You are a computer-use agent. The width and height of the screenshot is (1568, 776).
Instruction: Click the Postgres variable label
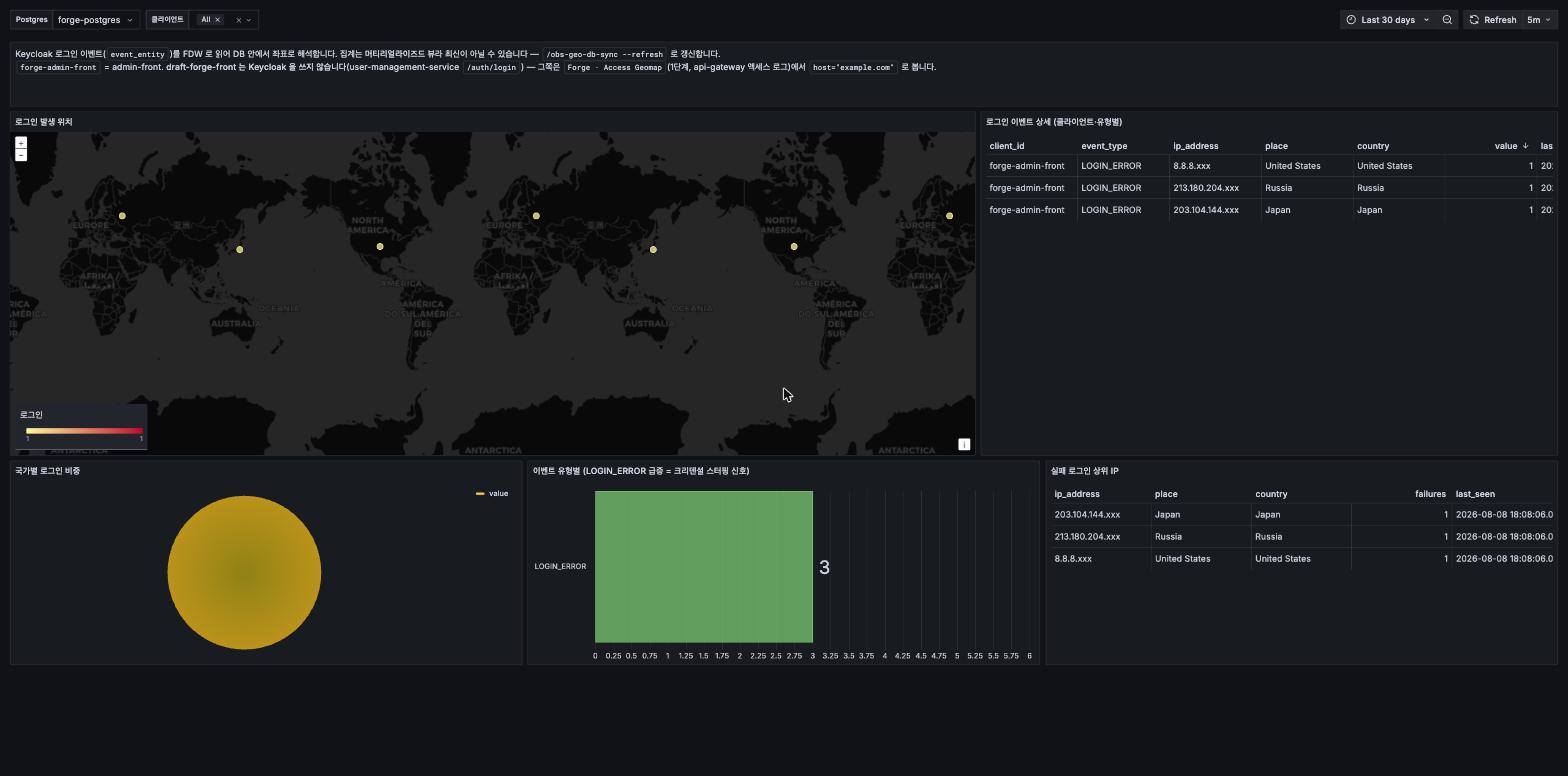(x=32, y=20)
